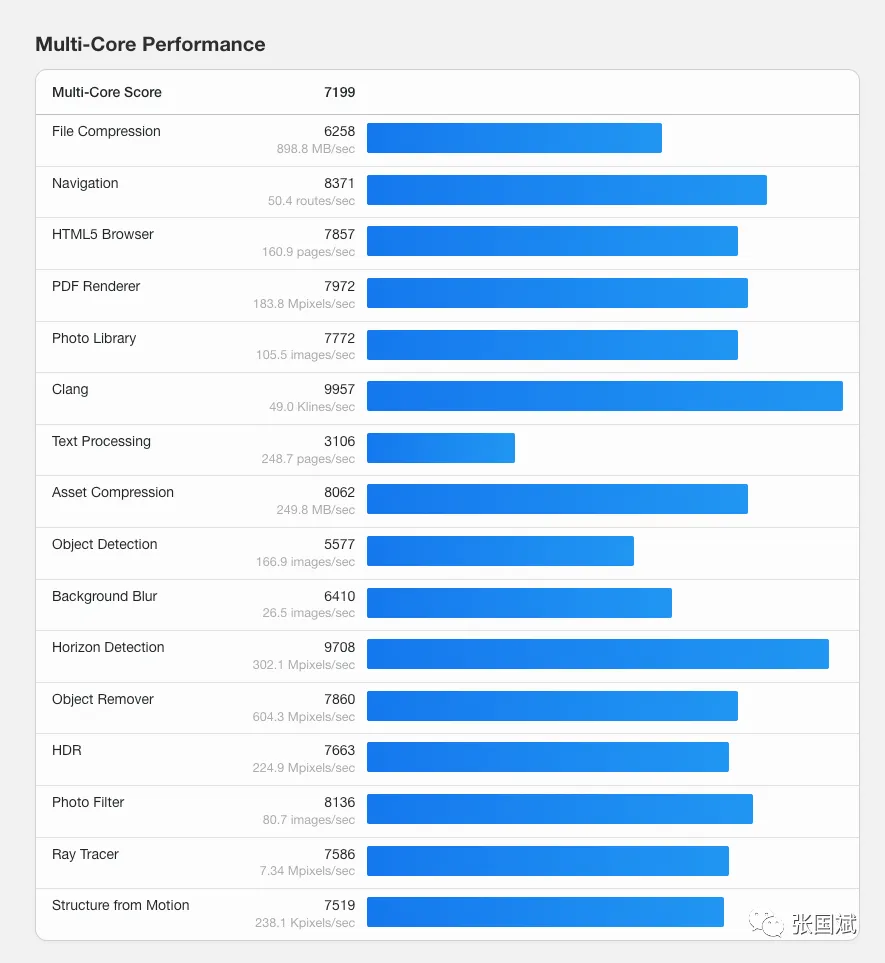Click the Photo Library label

click(94, 338)
